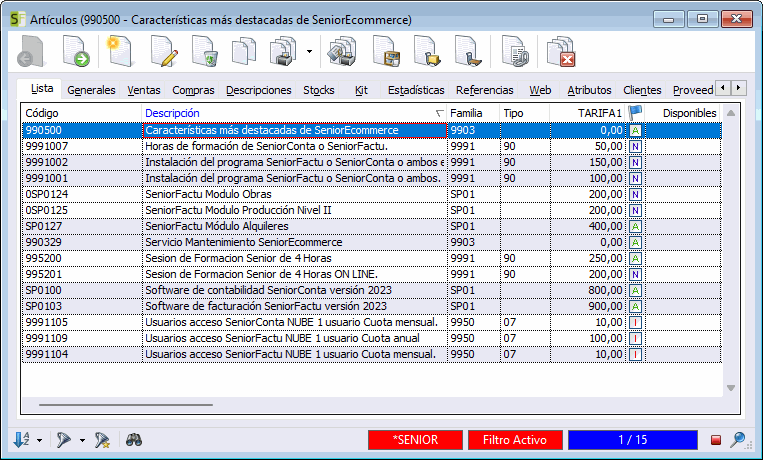The width and height of the screenshot is (763, 460).
Task: Open the forklift pallet document icon
Action: 427,51
